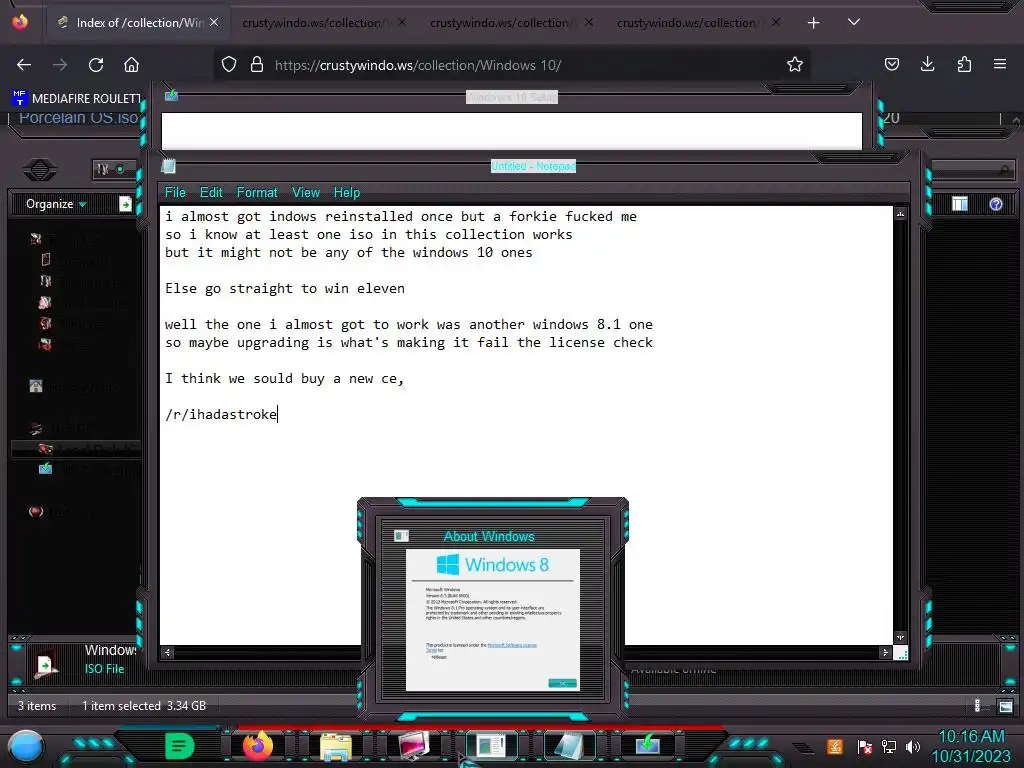View site security via padlock icon
Viewport: 1024px width, 768px height.
pyautogui.click(x=257, y=64)
